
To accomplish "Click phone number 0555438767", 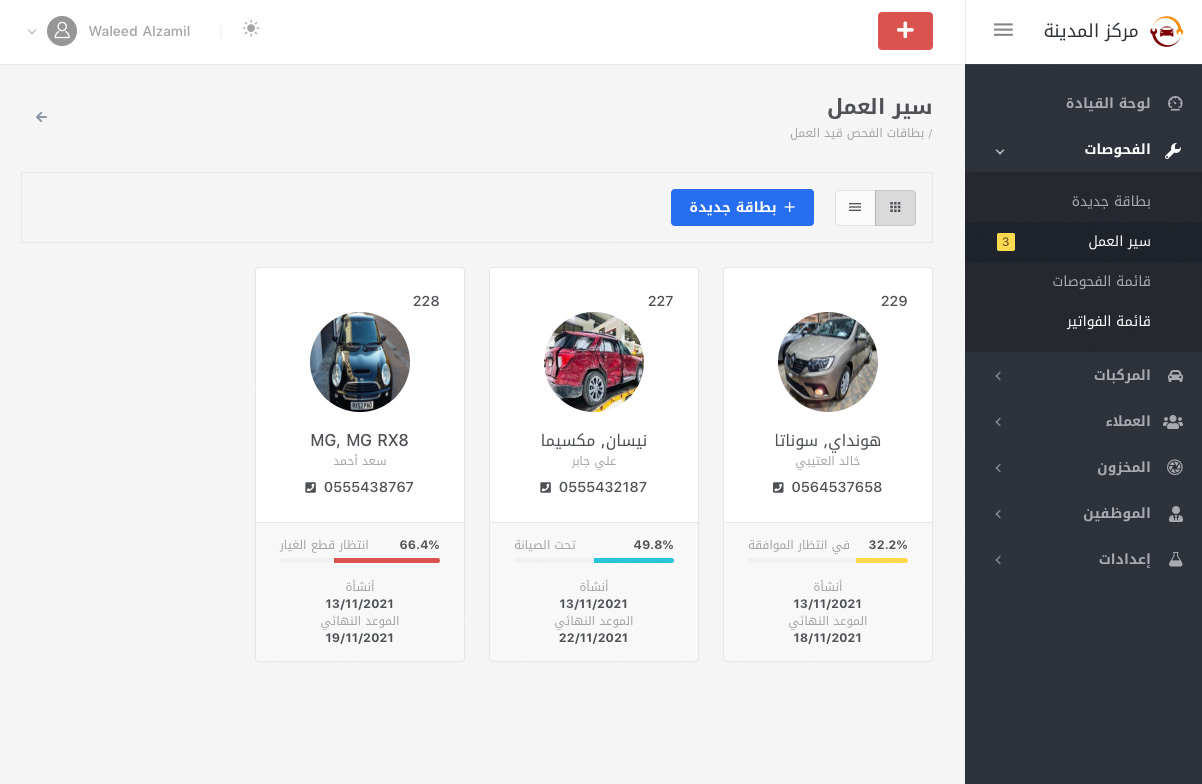I will 369,487.
